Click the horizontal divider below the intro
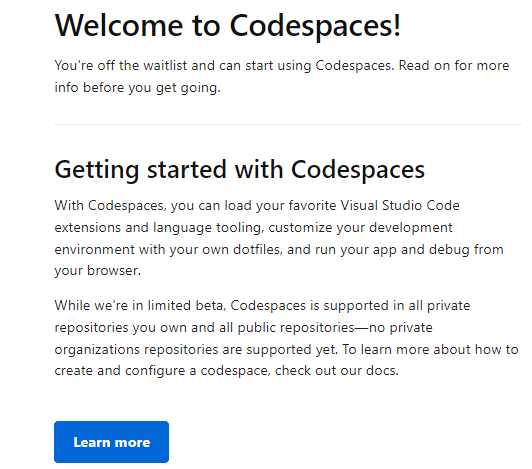Image resolution: width=532 pixels, height=469 pixels. click(x=288, y=125)
